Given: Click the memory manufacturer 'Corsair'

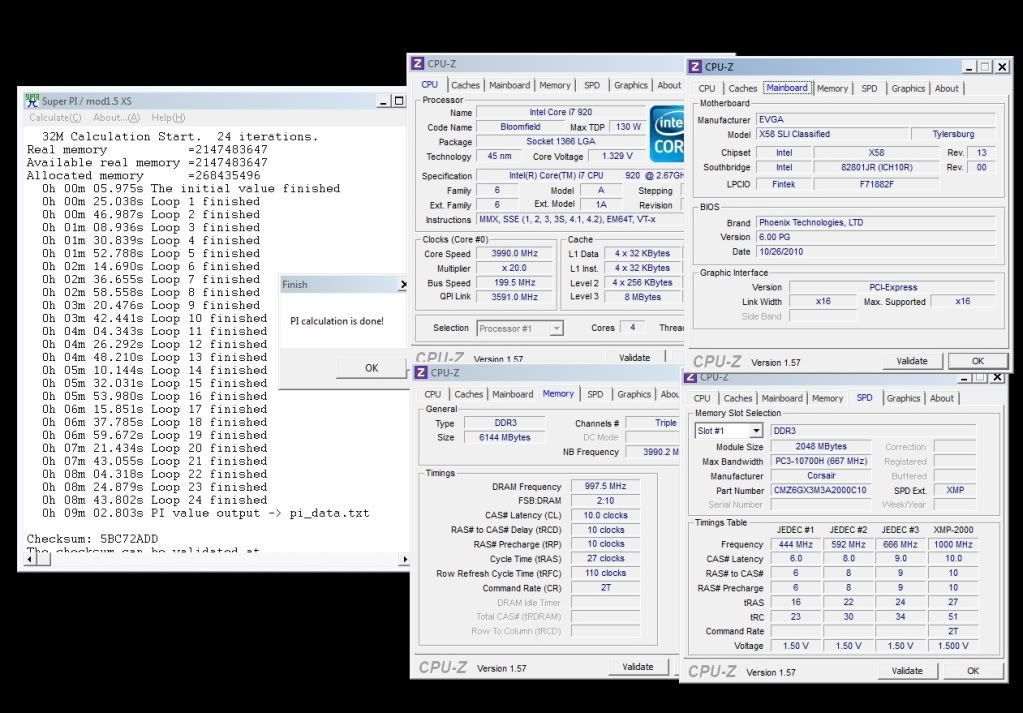Looking at the screenshot, I should click(821, 476).
